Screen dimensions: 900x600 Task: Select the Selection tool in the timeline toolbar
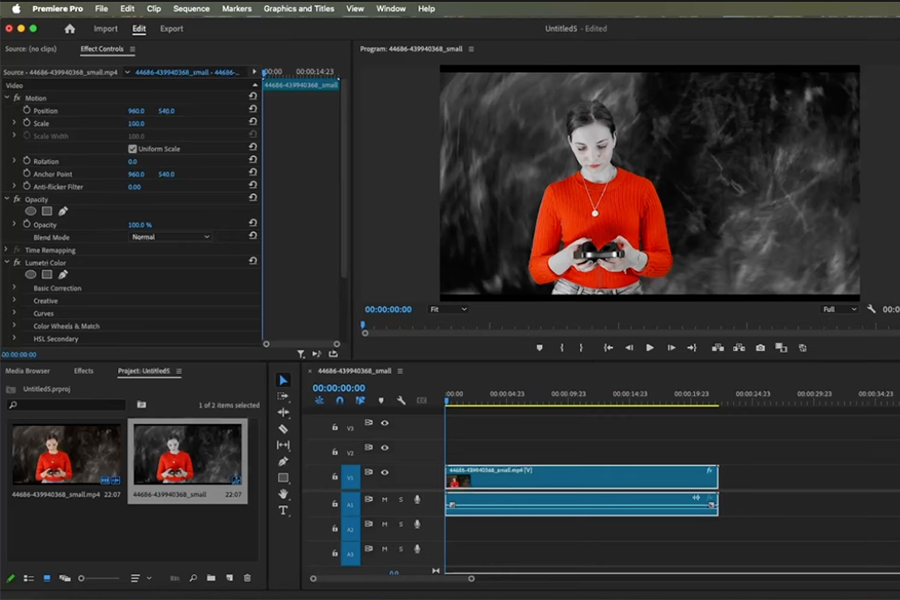285,378
